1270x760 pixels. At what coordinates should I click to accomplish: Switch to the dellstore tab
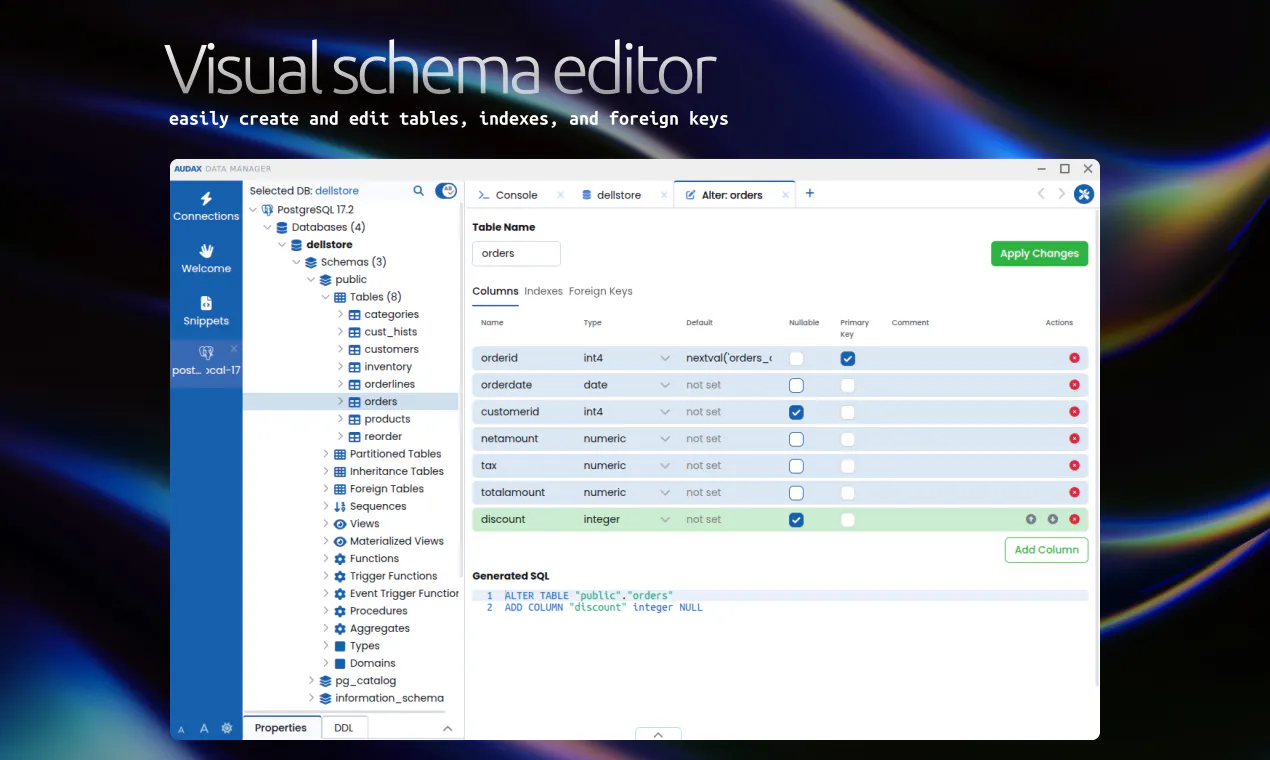(611, 195)
